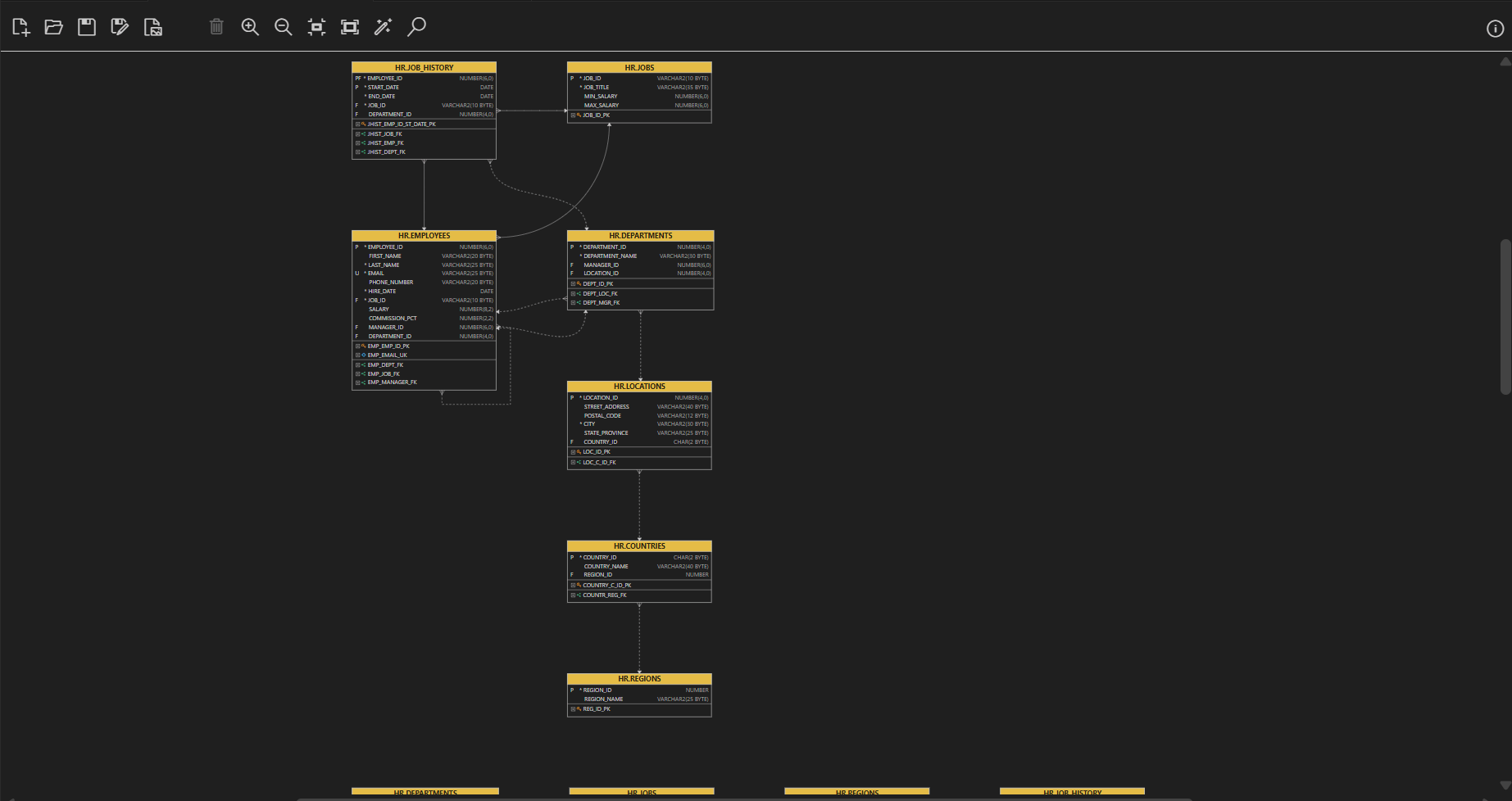1512x801 pixels.
Task: Open Save As to rename the diagram
Action: (x=120, y=26)
